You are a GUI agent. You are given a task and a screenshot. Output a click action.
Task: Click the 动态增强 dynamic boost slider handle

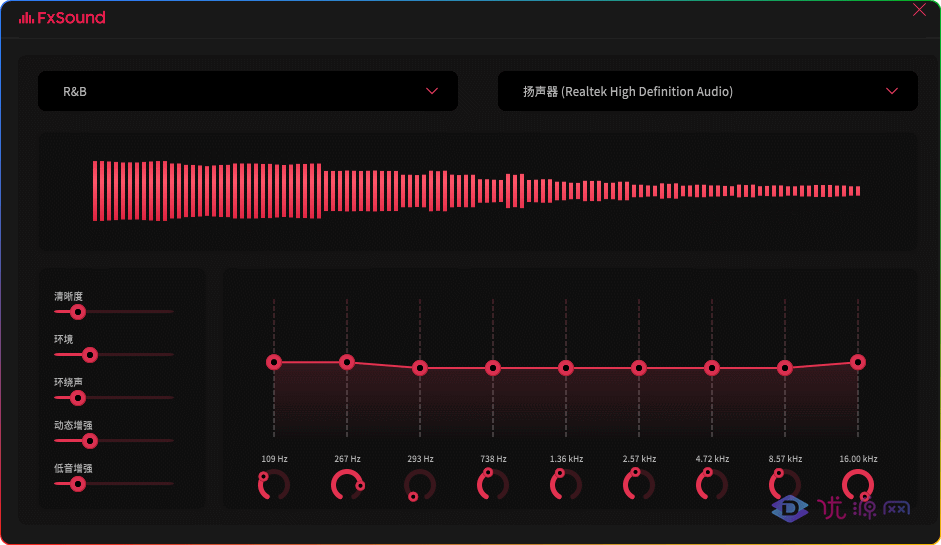[x=89, y=441]
